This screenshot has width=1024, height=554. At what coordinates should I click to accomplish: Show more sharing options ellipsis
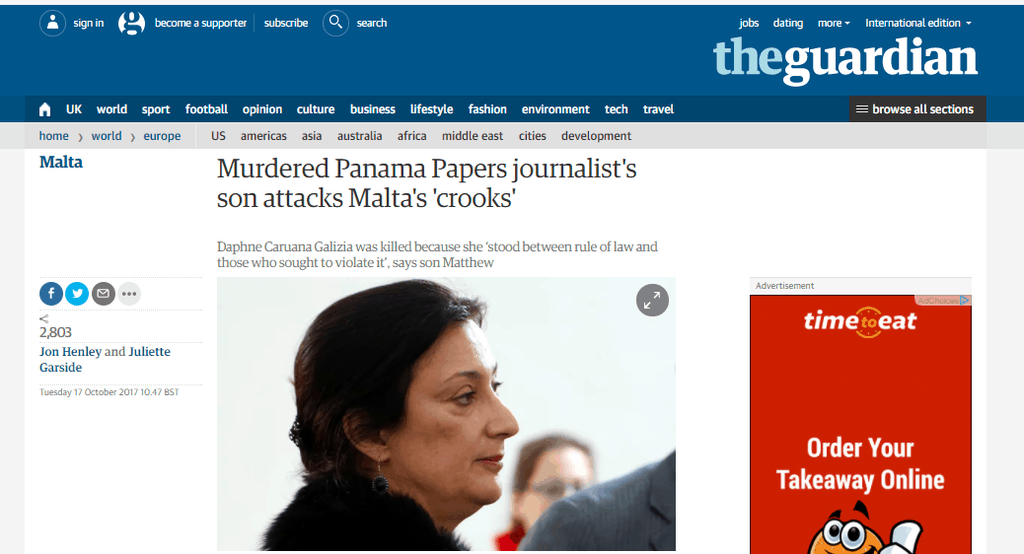[129, 294]
